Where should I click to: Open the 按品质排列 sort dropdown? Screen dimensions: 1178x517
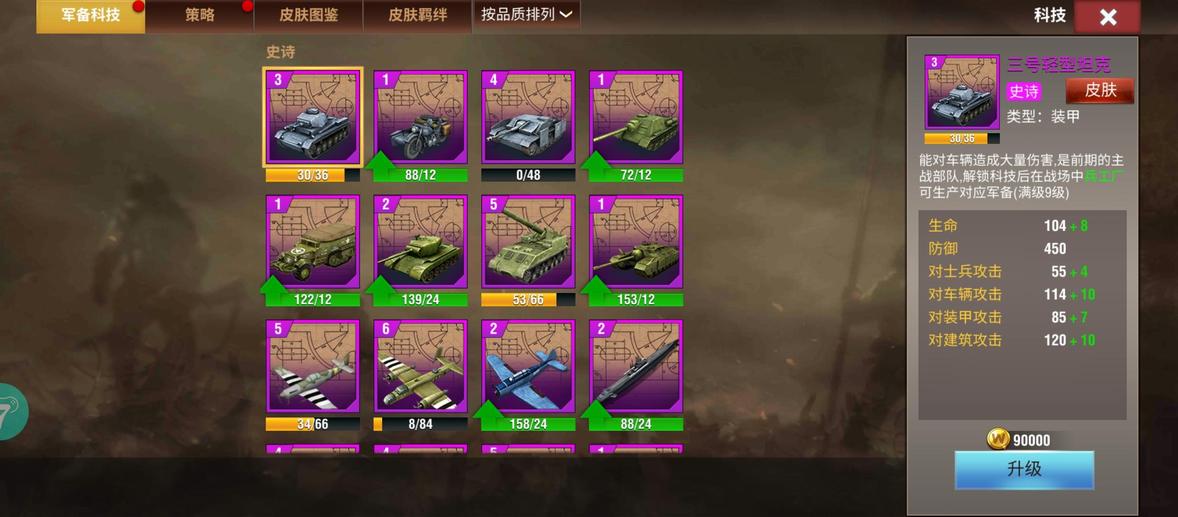527,14
